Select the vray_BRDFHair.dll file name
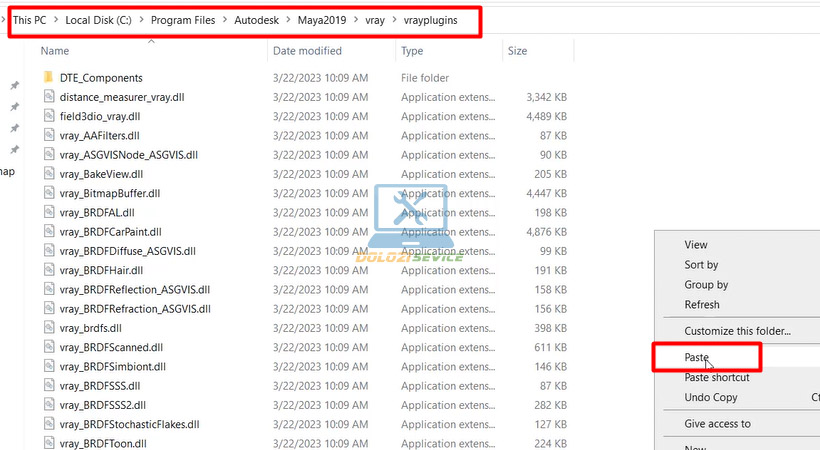820x450 pixels. point(101,271)
